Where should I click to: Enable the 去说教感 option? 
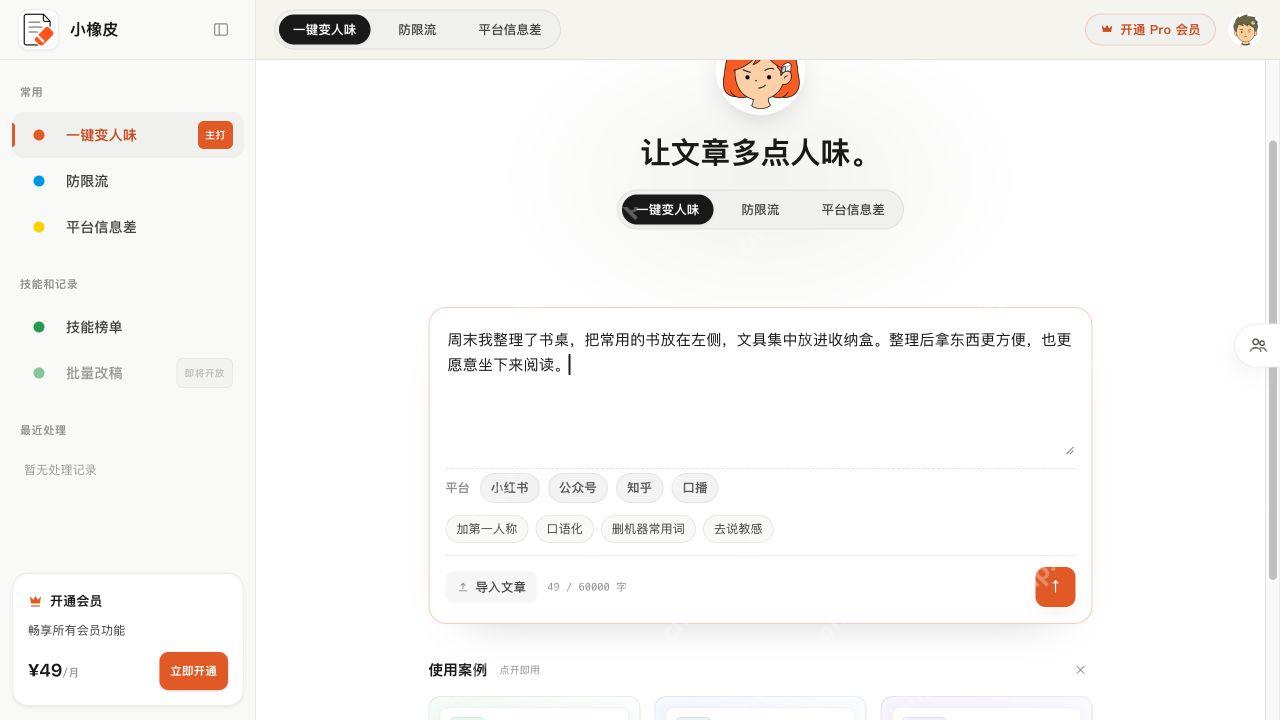point(738,529)
